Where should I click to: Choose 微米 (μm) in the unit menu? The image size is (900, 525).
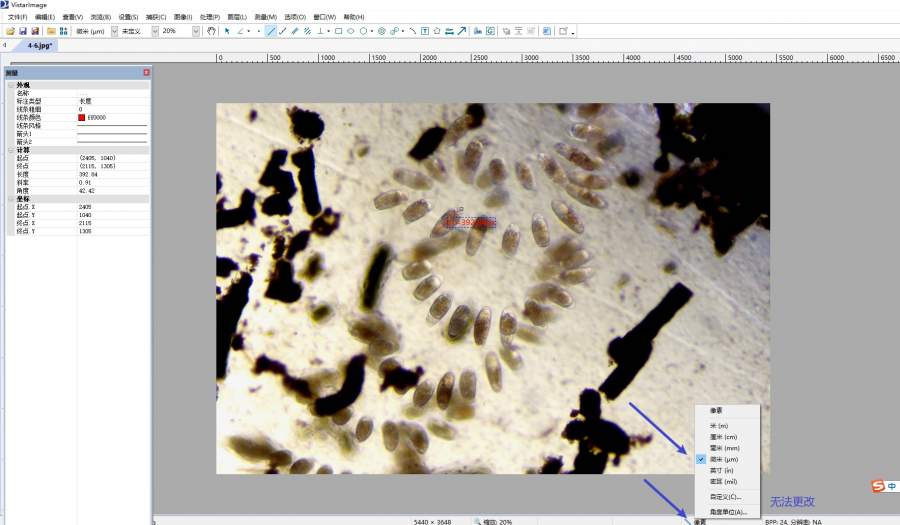724,459
